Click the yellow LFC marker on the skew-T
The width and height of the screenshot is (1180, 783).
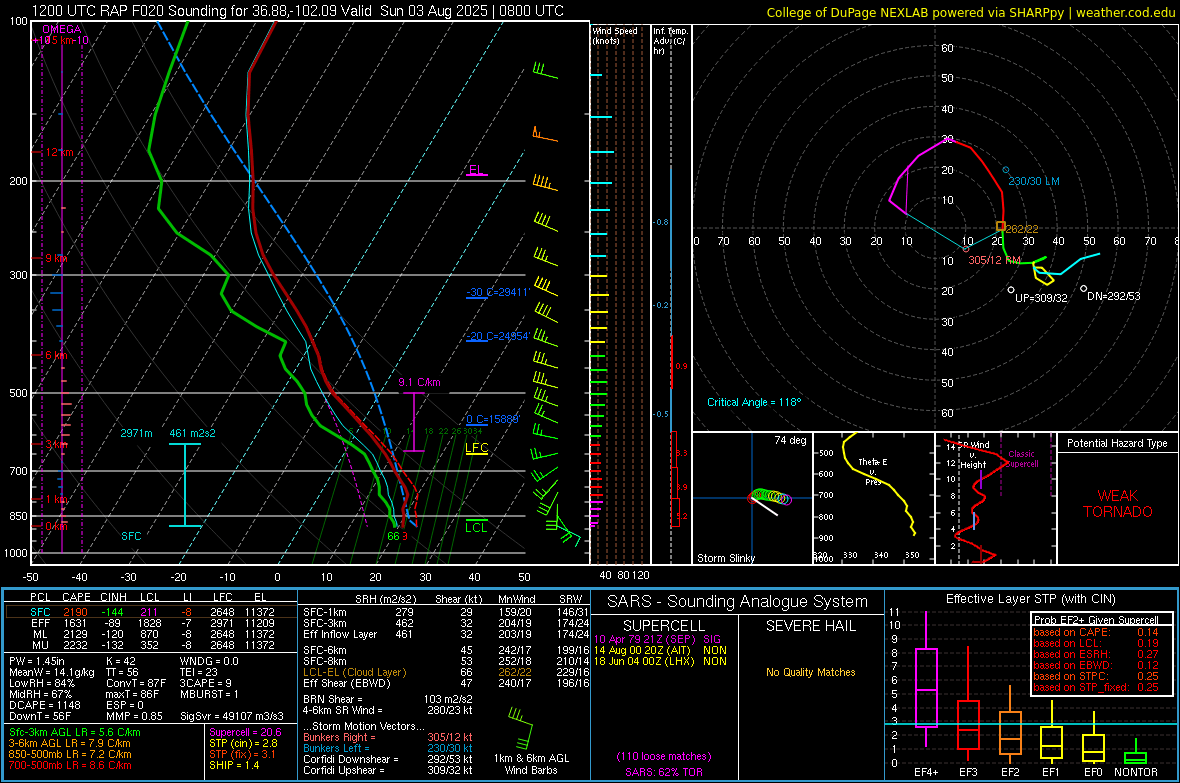476,448
